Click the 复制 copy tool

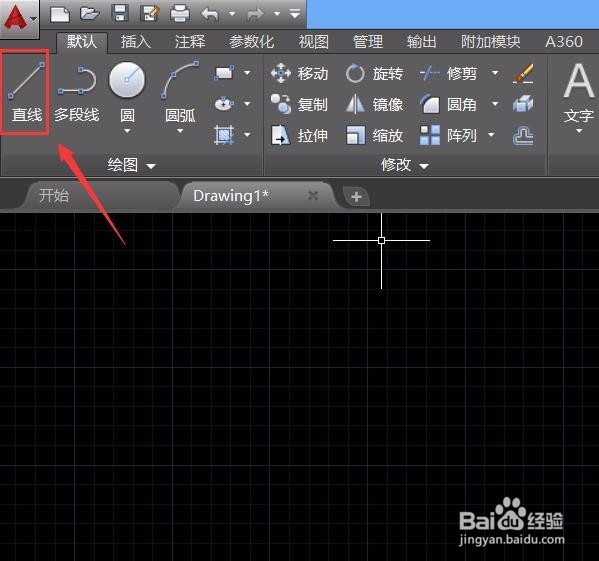300,104
